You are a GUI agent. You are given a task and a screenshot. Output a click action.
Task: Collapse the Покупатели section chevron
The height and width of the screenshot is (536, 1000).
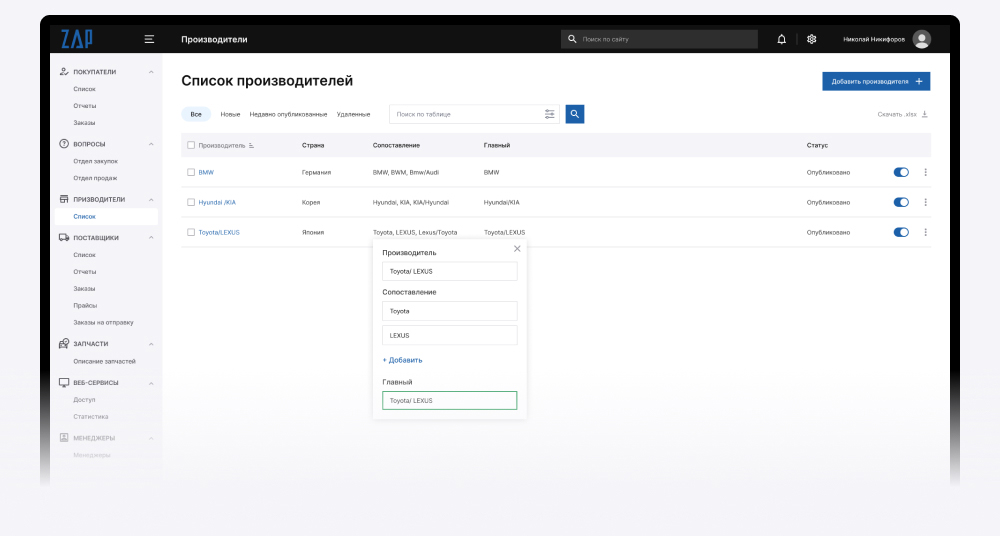click(151, 72)
